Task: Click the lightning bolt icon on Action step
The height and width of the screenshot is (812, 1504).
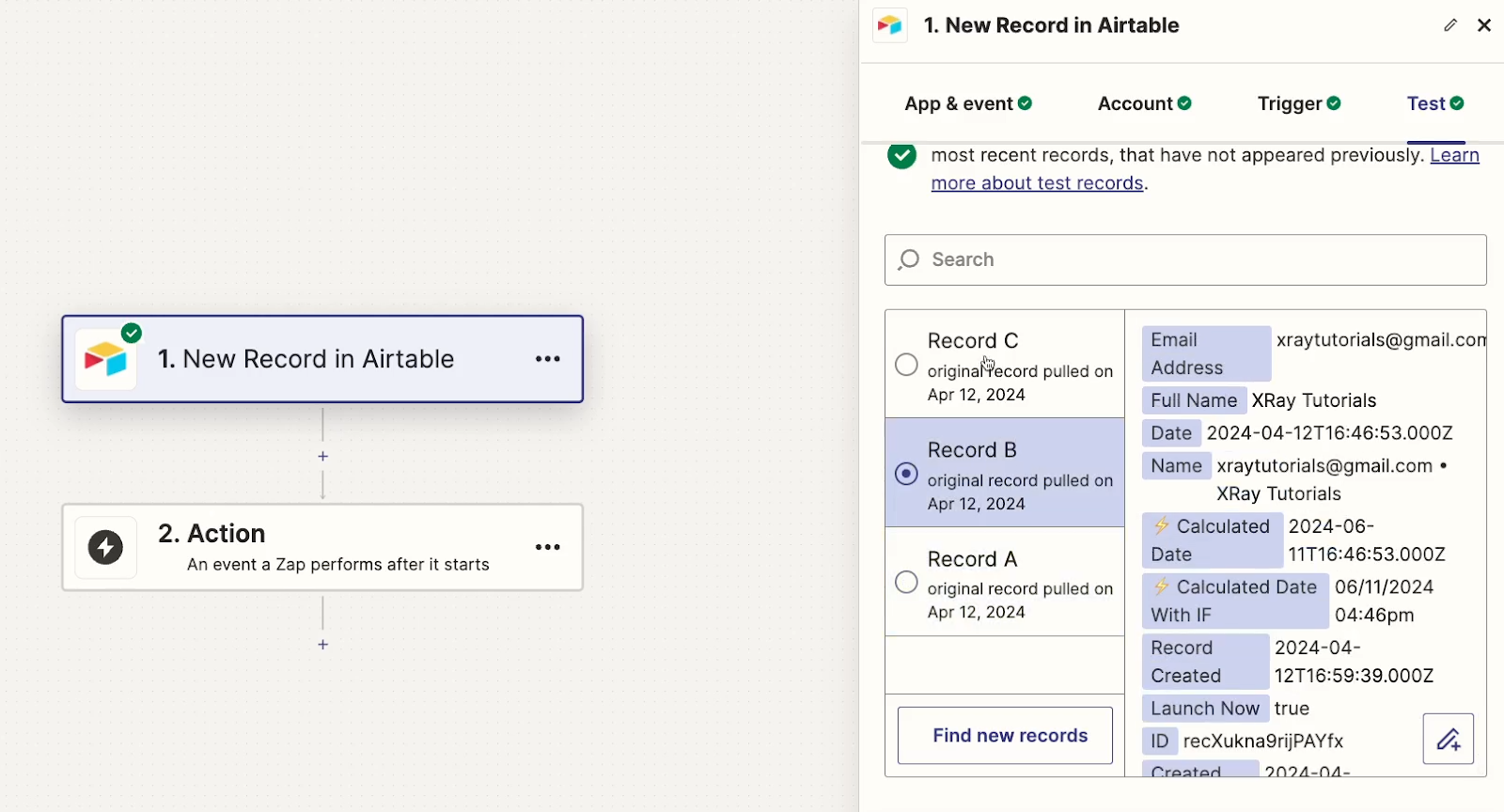Action: point(105,547)
